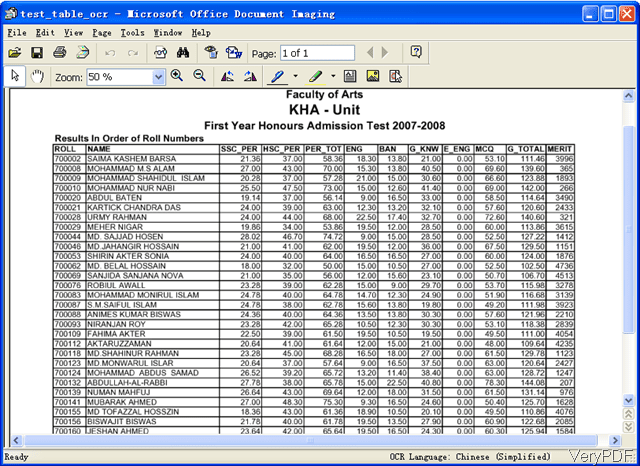The width and height of the screenshot is (640, 466).
Task: Expand the Zoom percentage dropdown
Action: click(158, 77)
